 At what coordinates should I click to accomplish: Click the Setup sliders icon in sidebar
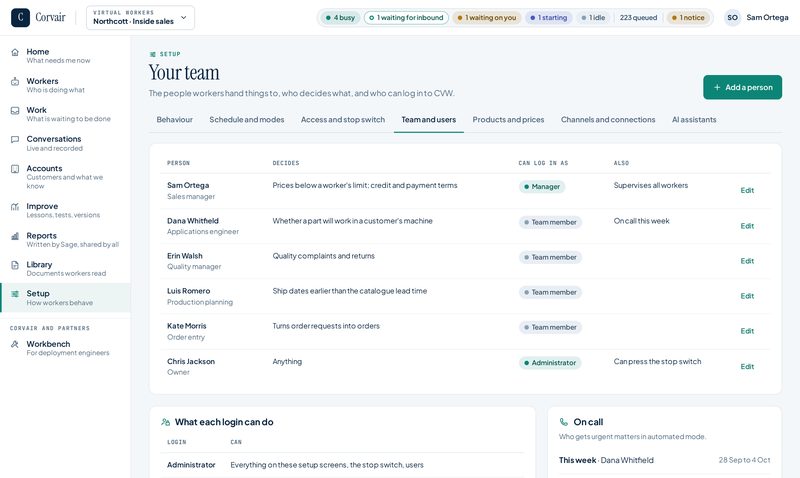15,294
